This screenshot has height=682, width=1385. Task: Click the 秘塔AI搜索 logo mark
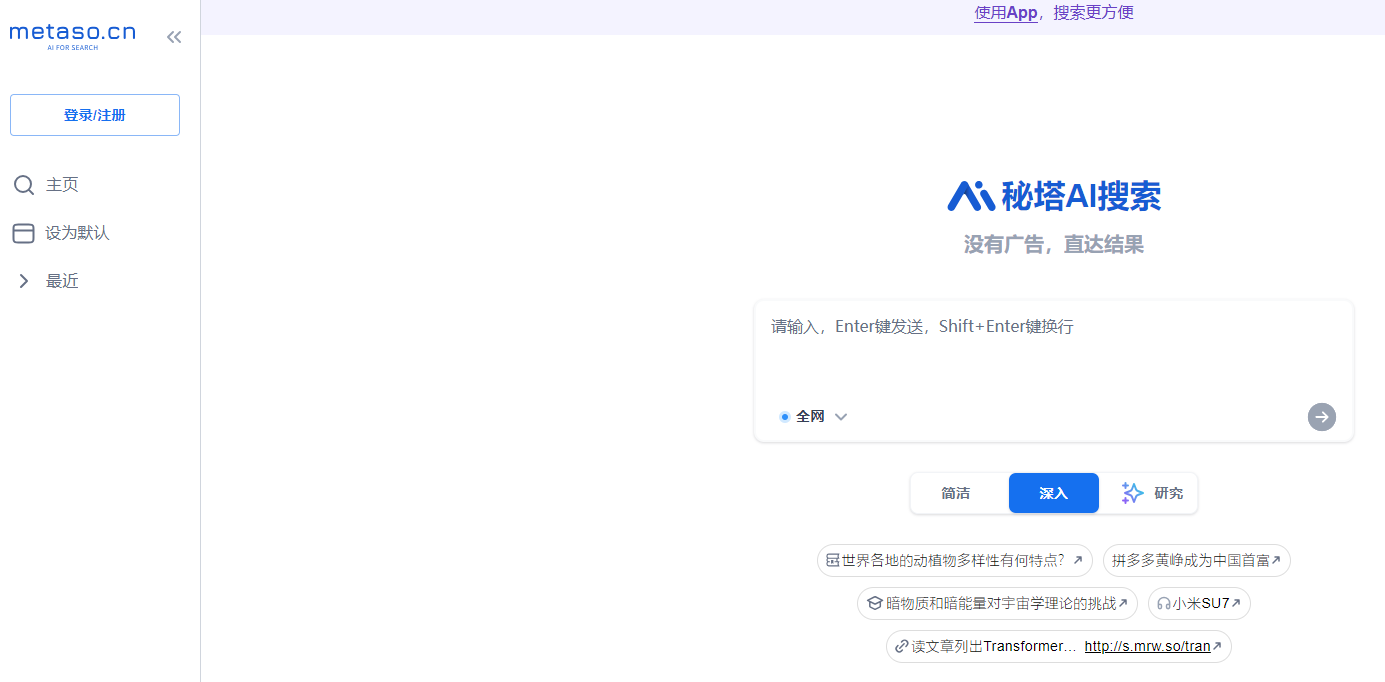970,196
